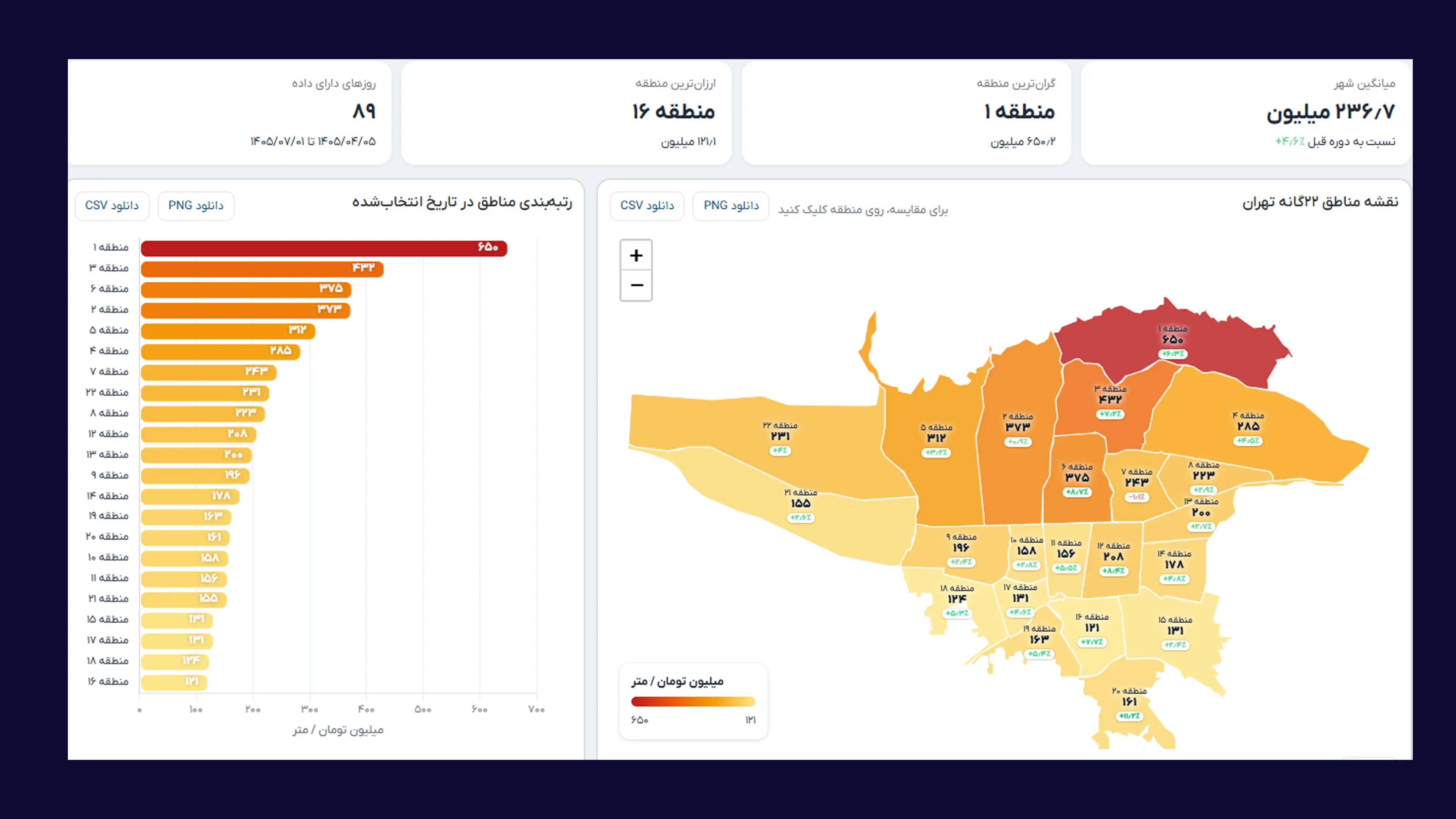
Task: Open the most expensive region card
Action: 906,113
